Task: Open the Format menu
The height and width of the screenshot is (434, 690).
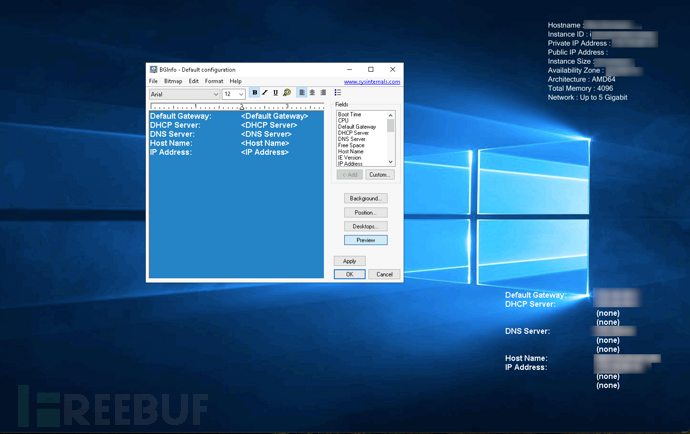Action: point(214,81)
